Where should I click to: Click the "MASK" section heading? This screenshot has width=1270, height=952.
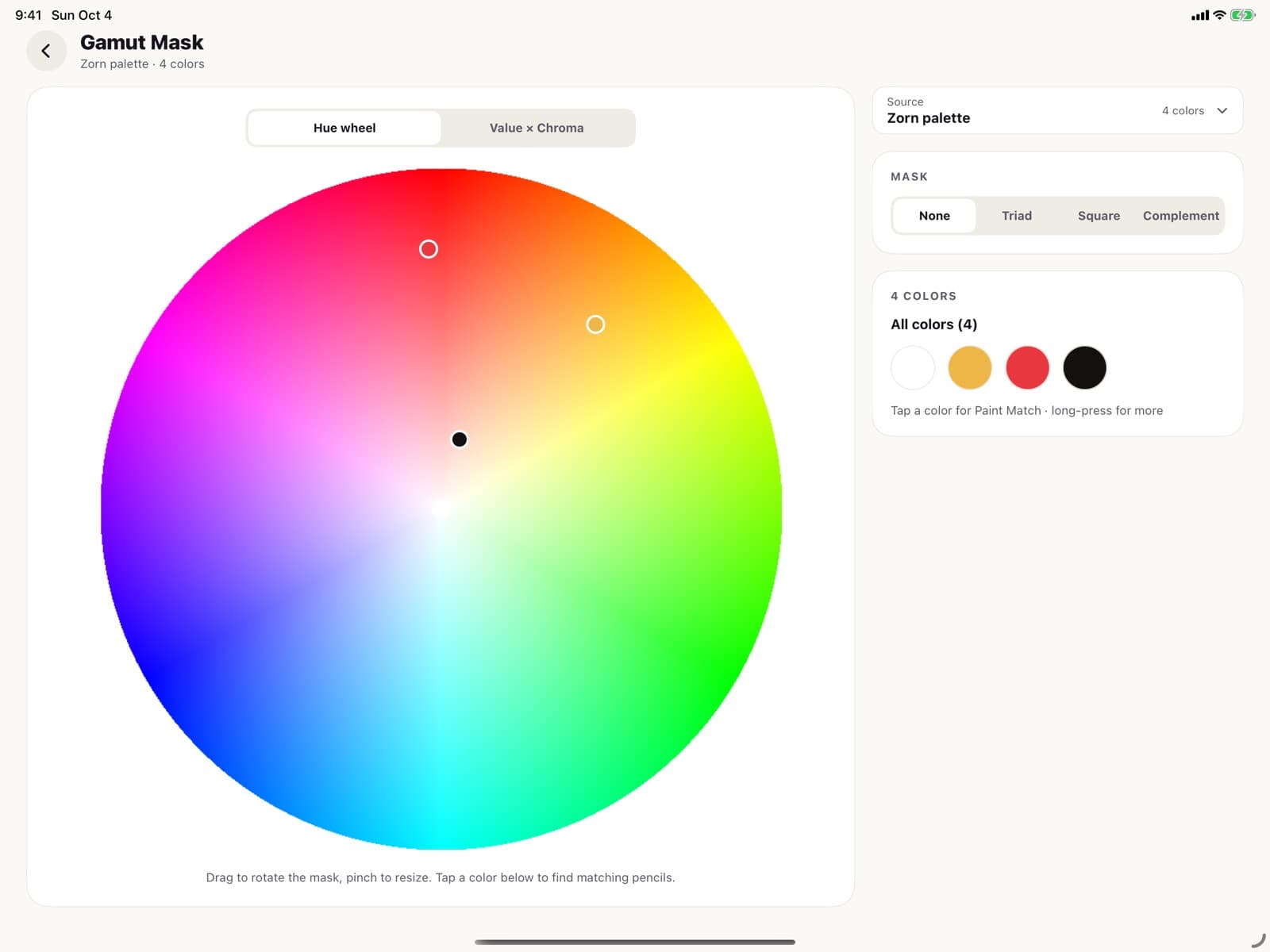point(909,177)
